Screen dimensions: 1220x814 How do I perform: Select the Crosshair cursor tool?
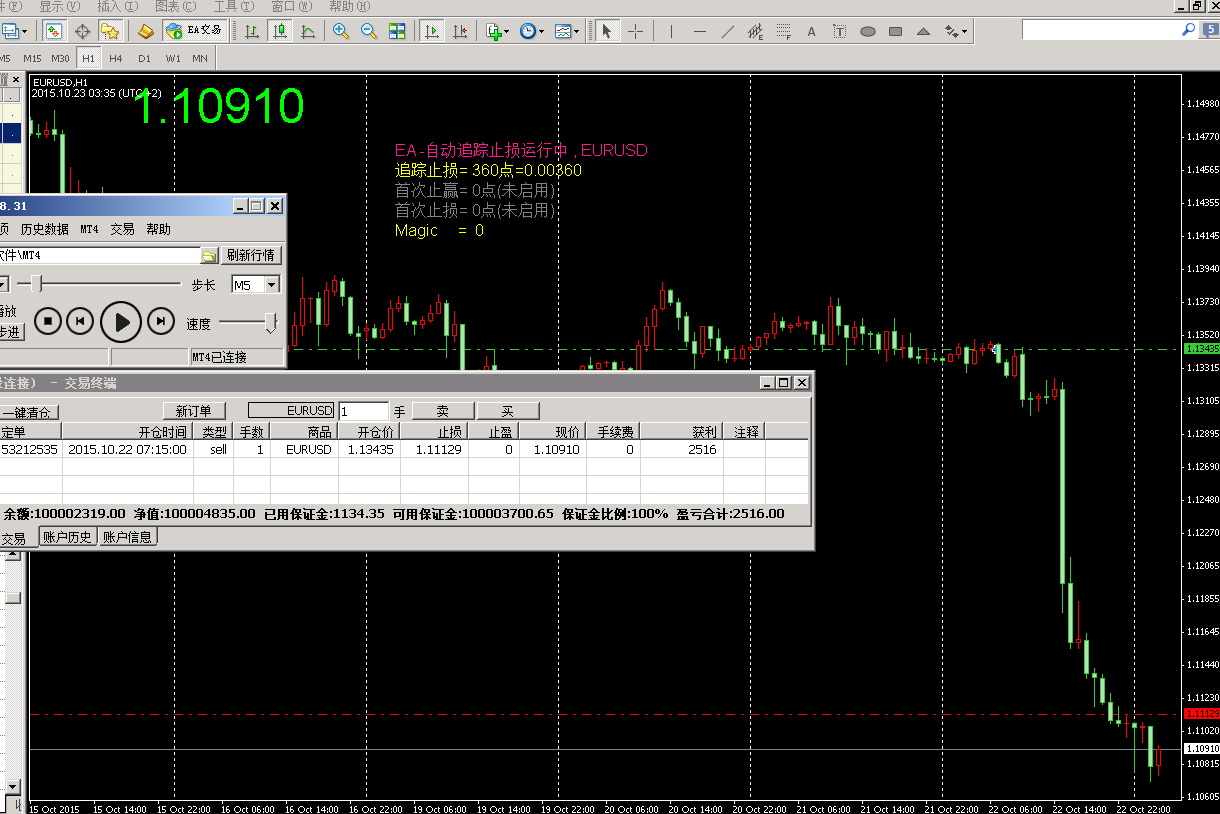click(635, 31)
